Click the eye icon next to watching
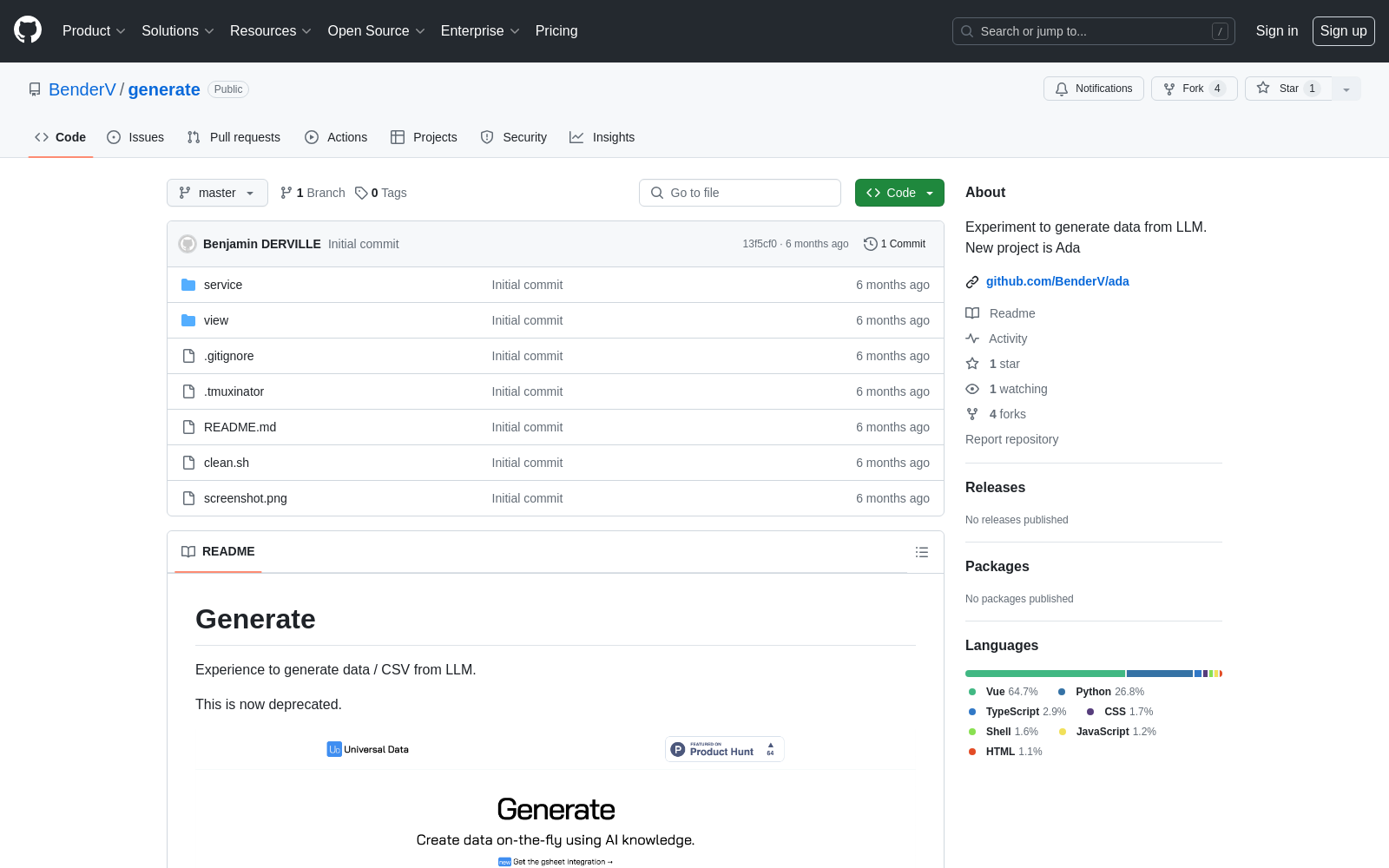The image size is (1389, 868). point(972,389)
